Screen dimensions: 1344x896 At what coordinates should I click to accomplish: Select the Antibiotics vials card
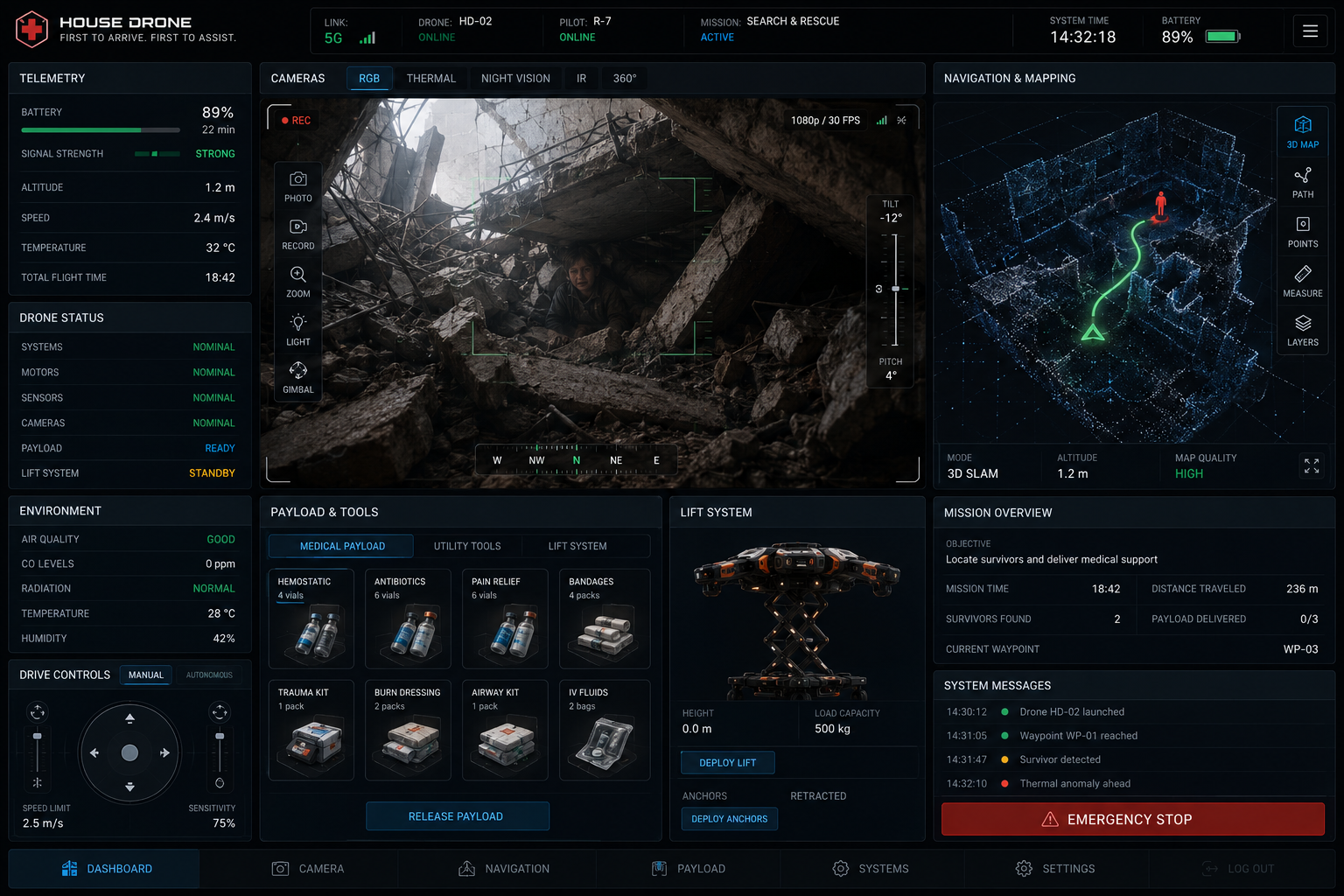(408, 619)
